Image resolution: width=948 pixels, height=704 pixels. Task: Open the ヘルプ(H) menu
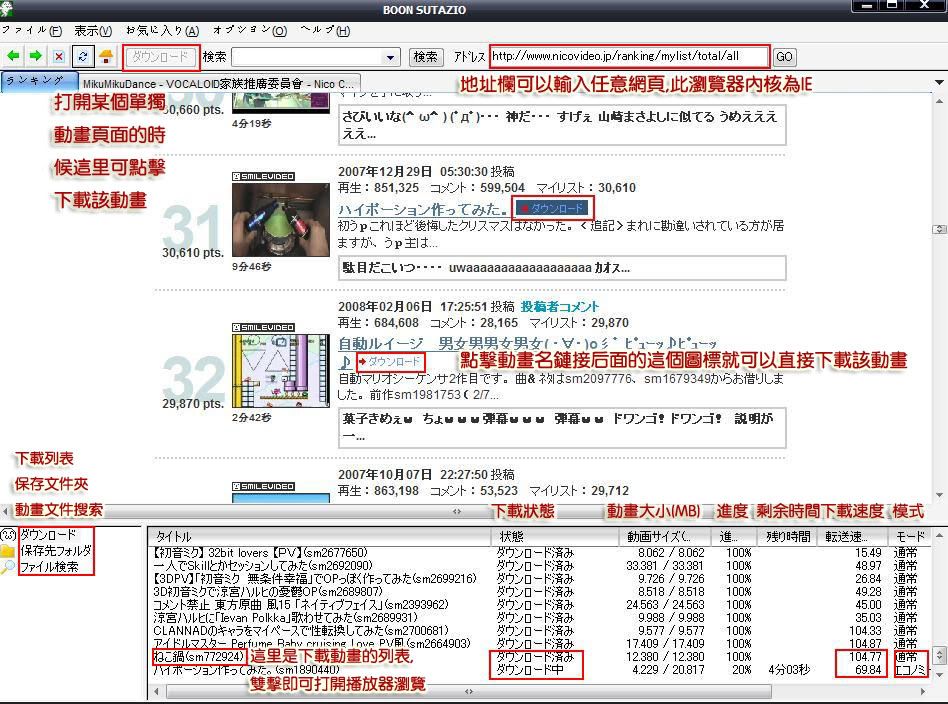[325, 30]
